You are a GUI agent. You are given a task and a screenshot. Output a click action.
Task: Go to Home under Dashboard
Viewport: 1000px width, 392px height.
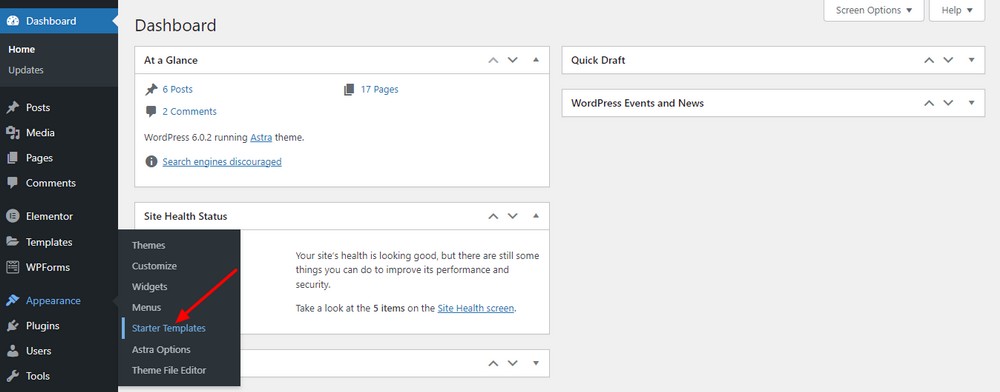tap(22, 50)
